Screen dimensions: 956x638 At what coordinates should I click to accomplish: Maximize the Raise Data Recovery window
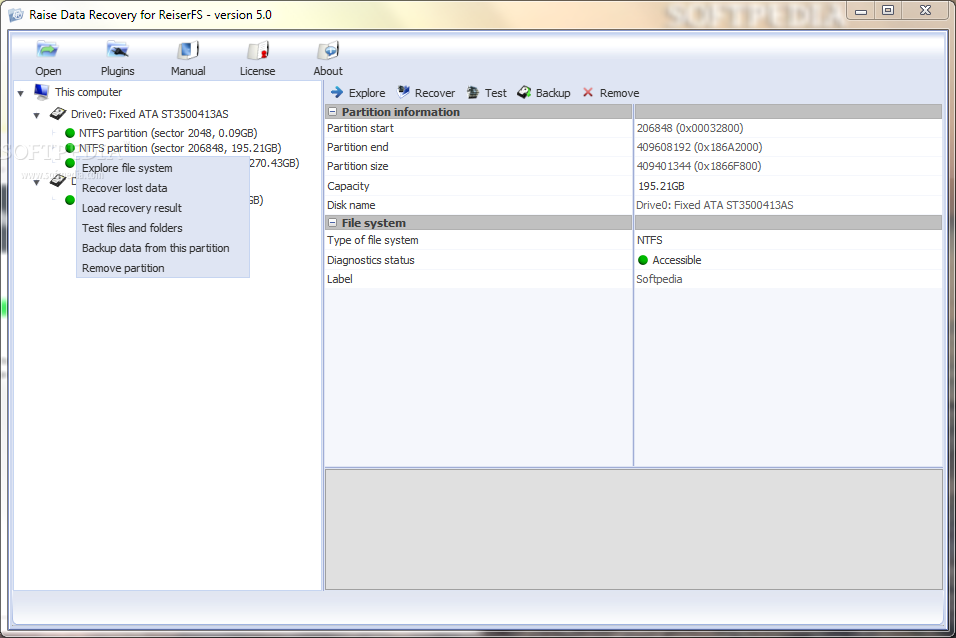click(888, 10)
